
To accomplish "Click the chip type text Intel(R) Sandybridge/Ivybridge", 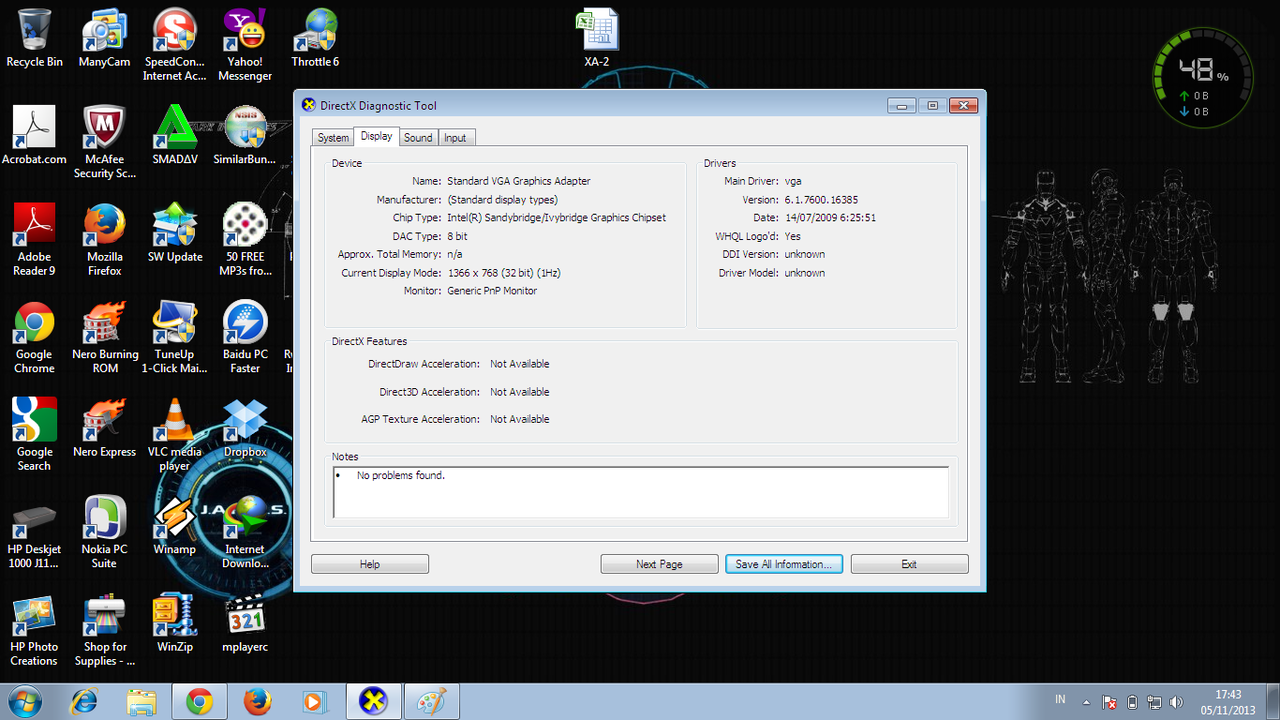I will coord(556,217).
